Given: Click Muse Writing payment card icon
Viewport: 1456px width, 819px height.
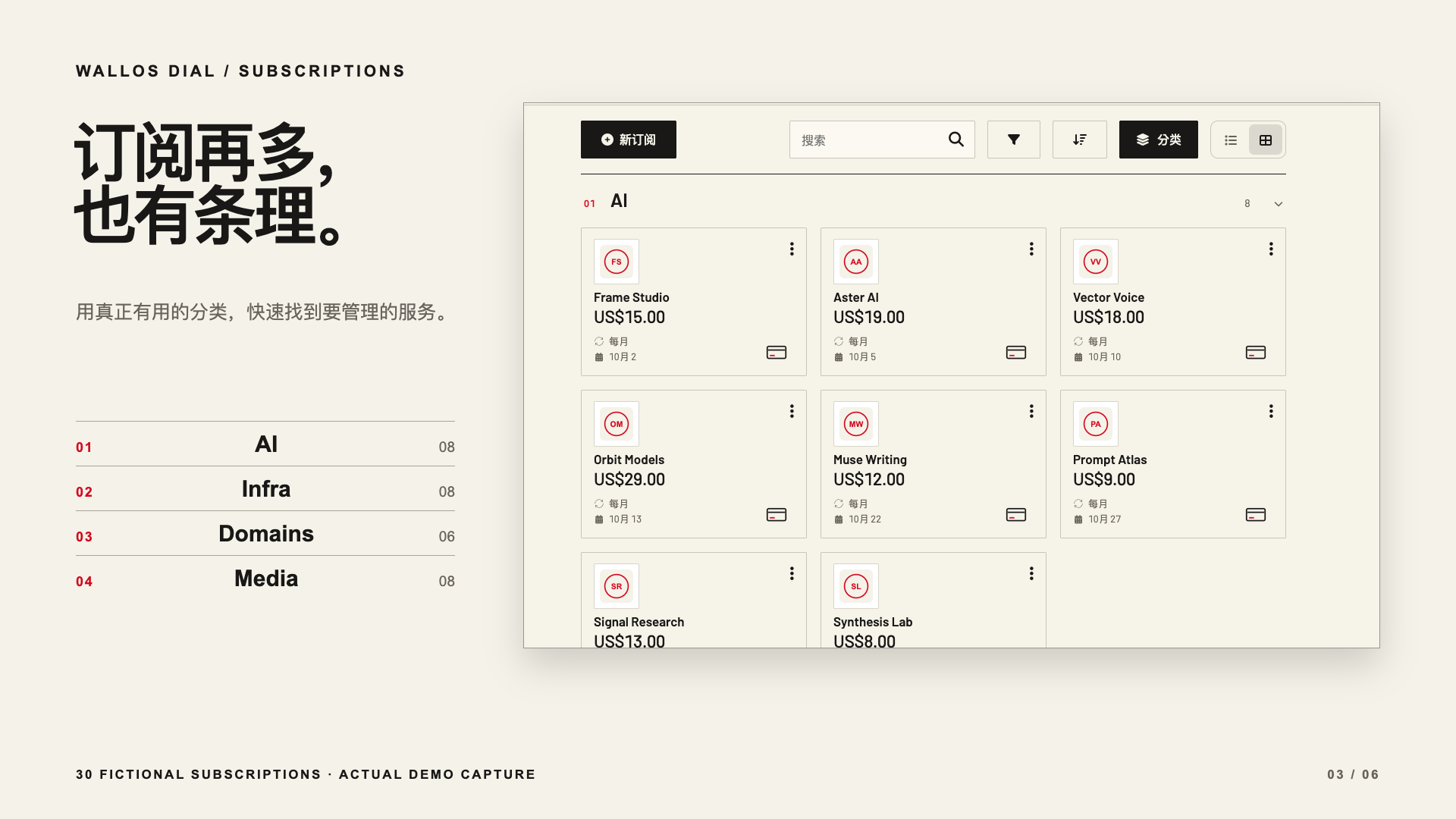Looking at the screenshot, I should tap(1016, 515).
